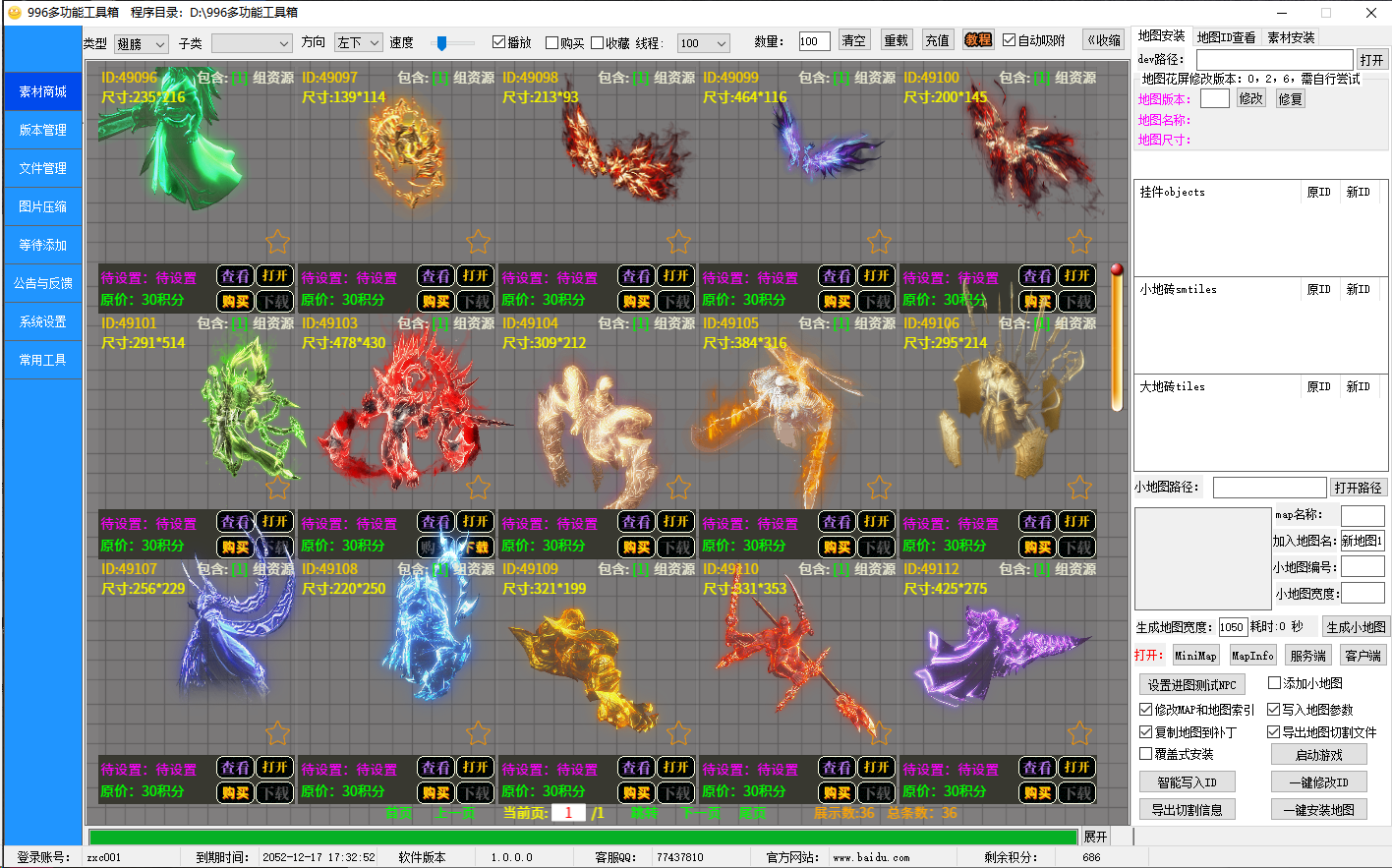Switch to the 素材安装 tab

[1291, 37]
